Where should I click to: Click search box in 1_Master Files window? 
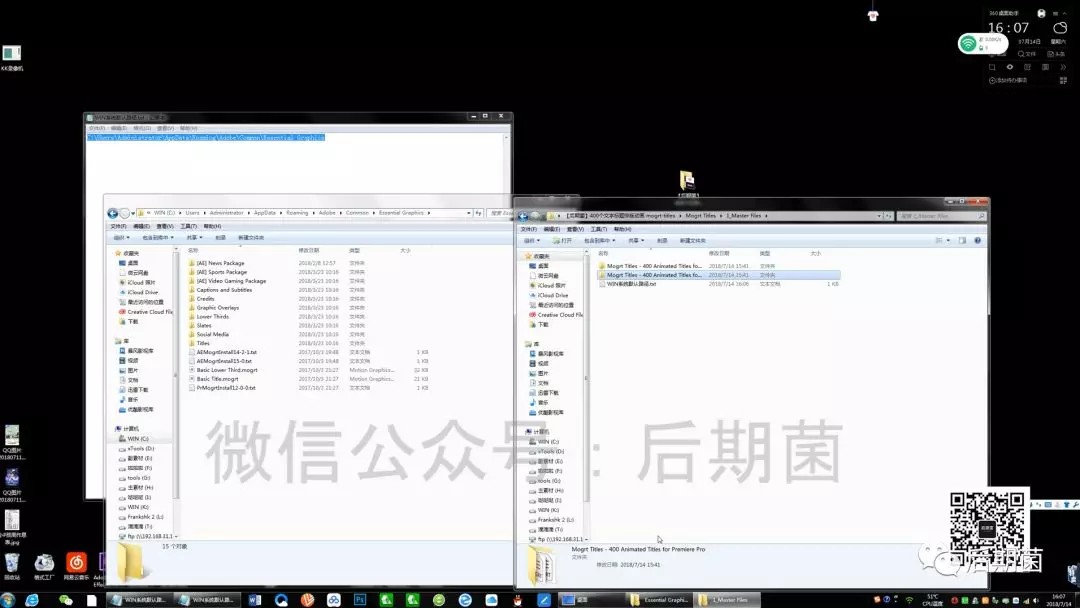coord(942,216)
